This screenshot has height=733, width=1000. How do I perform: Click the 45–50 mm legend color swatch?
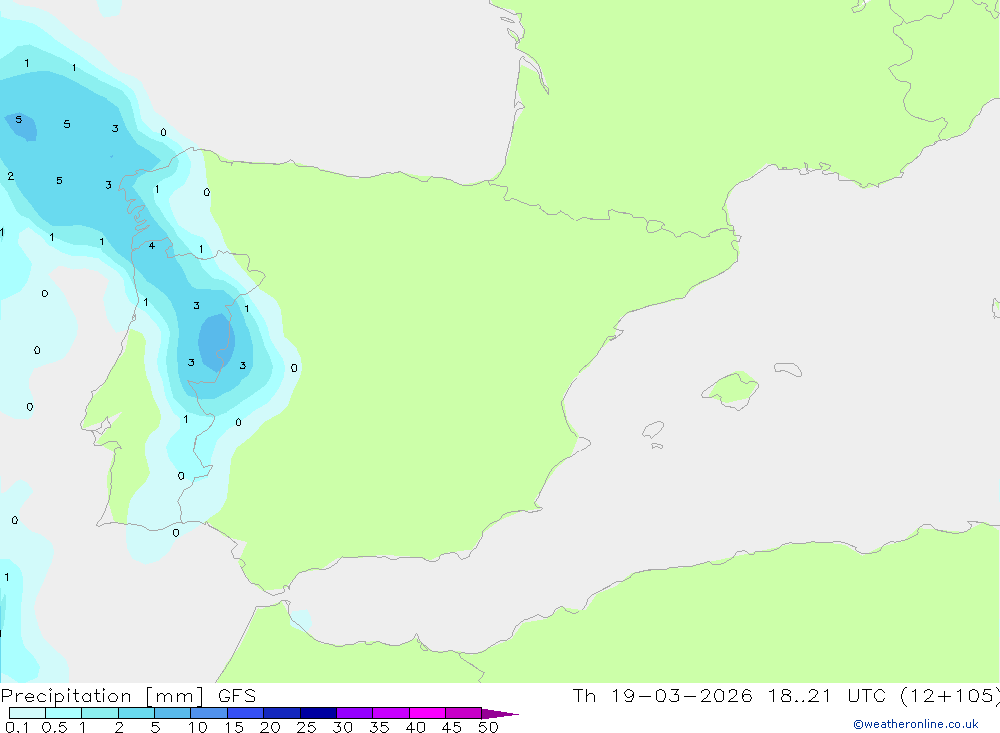click(463, 713)
